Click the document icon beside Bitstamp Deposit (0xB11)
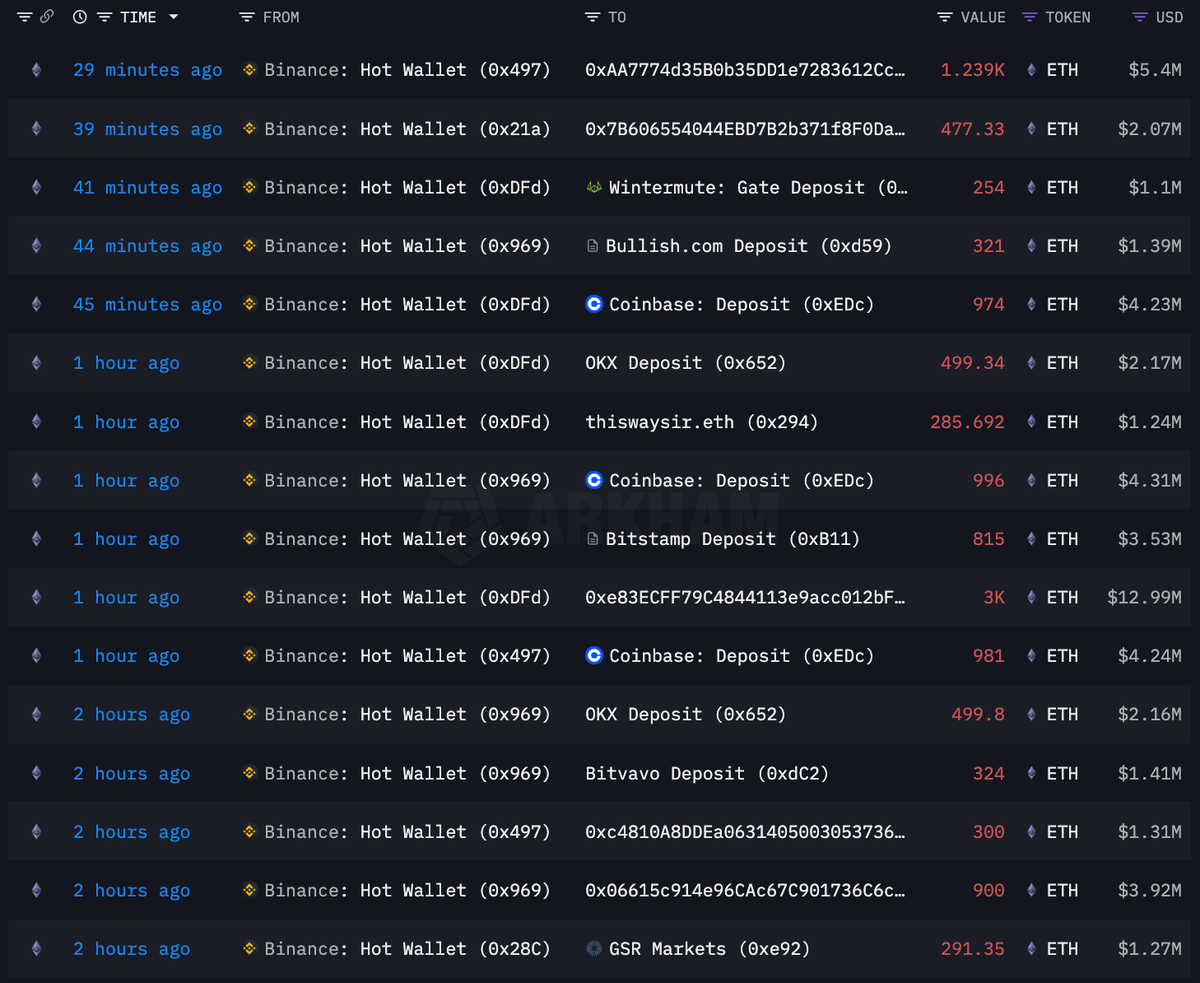This screenshot has width=1200, height=983. (x=592, y=538)
